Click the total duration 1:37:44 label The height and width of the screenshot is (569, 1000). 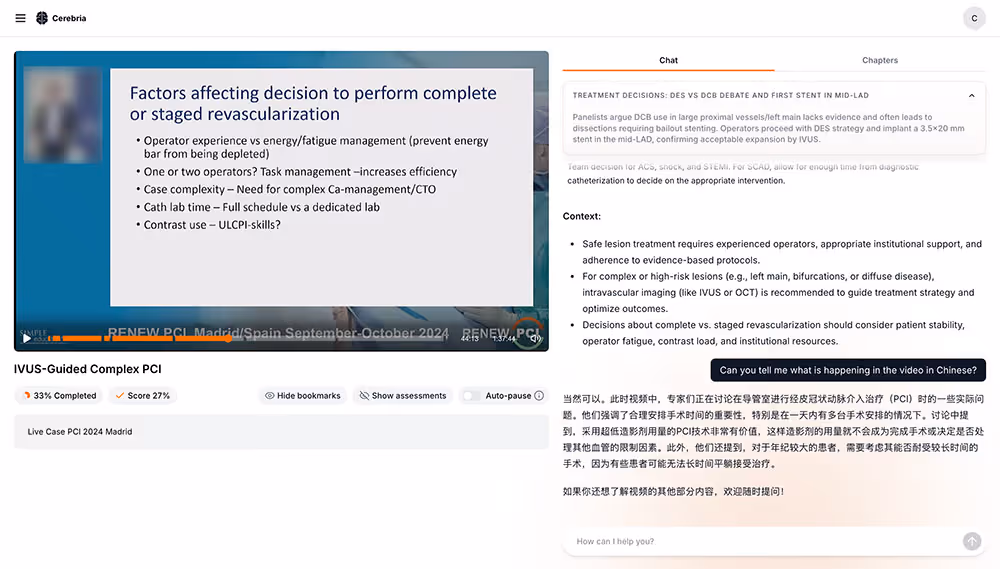(x=504, y=338)
